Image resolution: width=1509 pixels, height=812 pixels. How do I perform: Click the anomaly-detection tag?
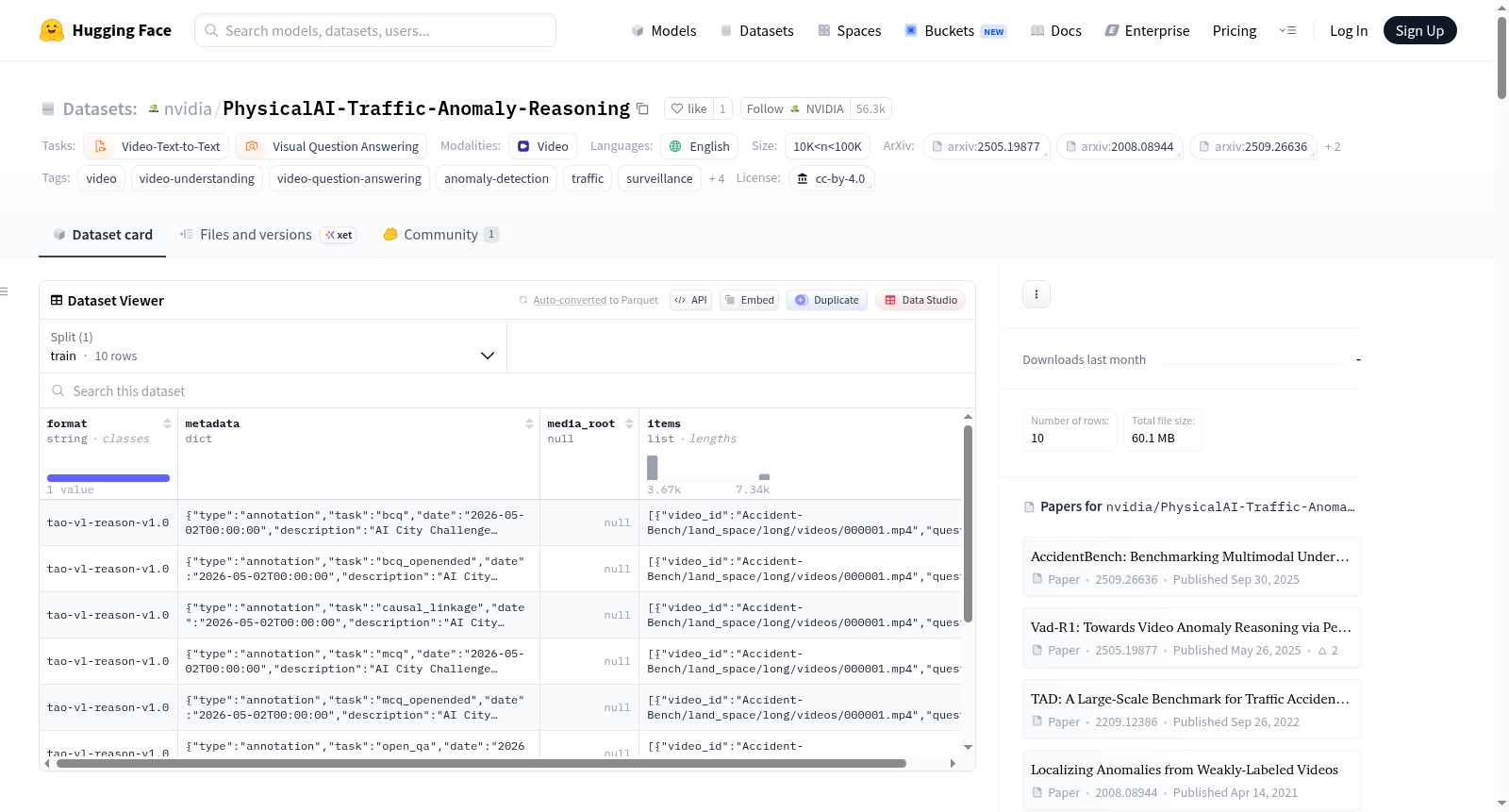coord(496,178)
